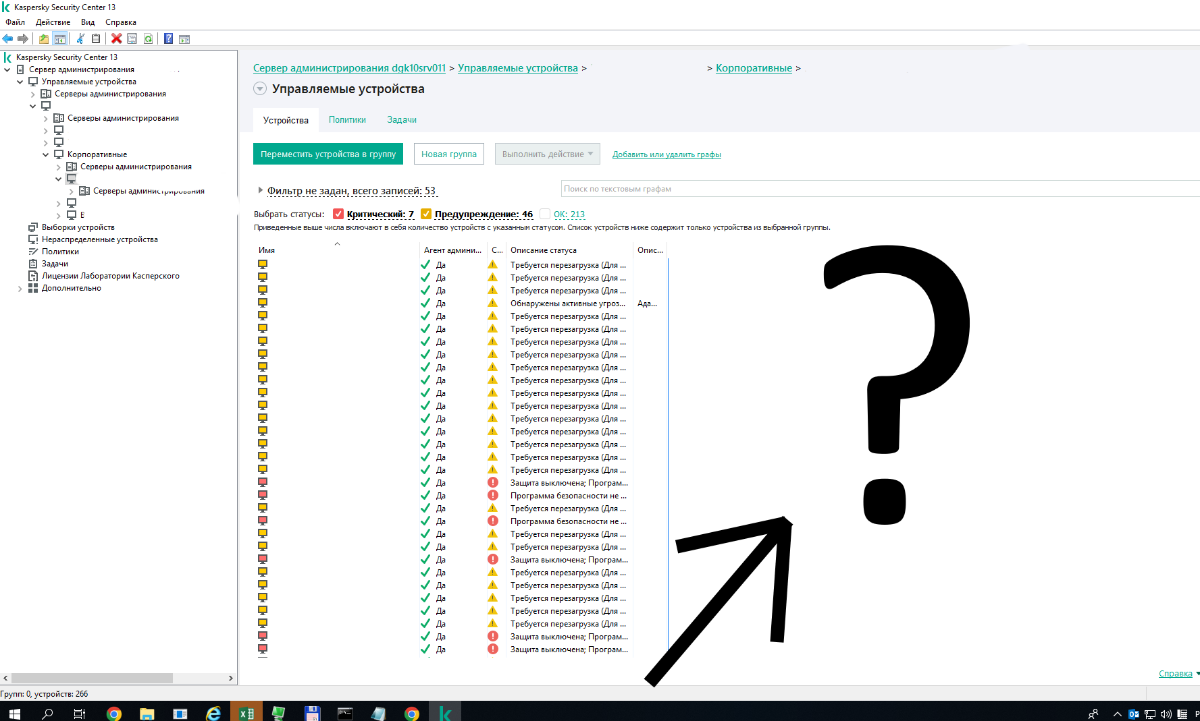The image size is (1200, 721).
Task: Expand the Фильтр не задан filter triangle
Action: 260,190
